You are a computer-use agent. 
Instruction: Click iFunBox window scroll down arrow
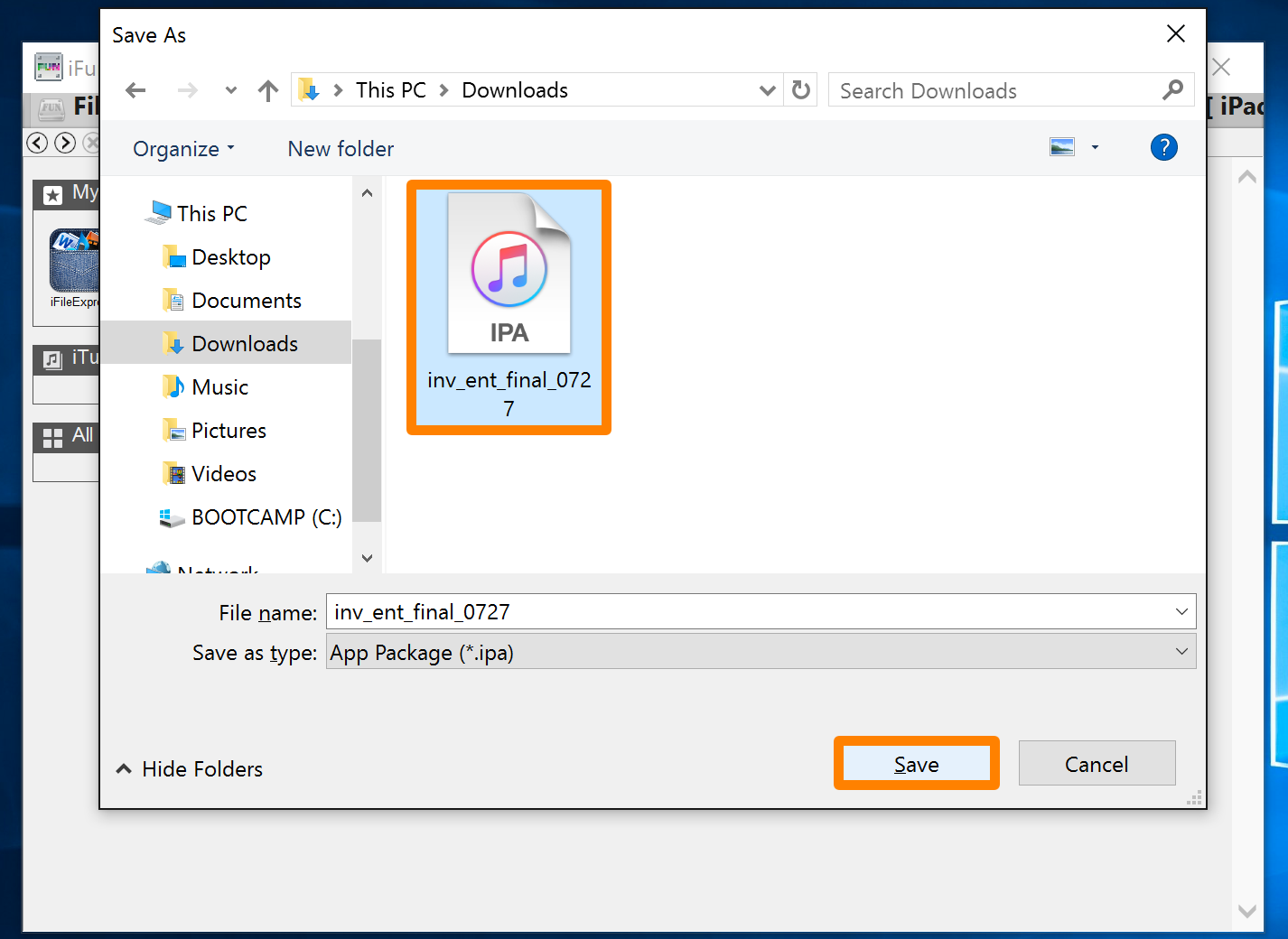1247,911
